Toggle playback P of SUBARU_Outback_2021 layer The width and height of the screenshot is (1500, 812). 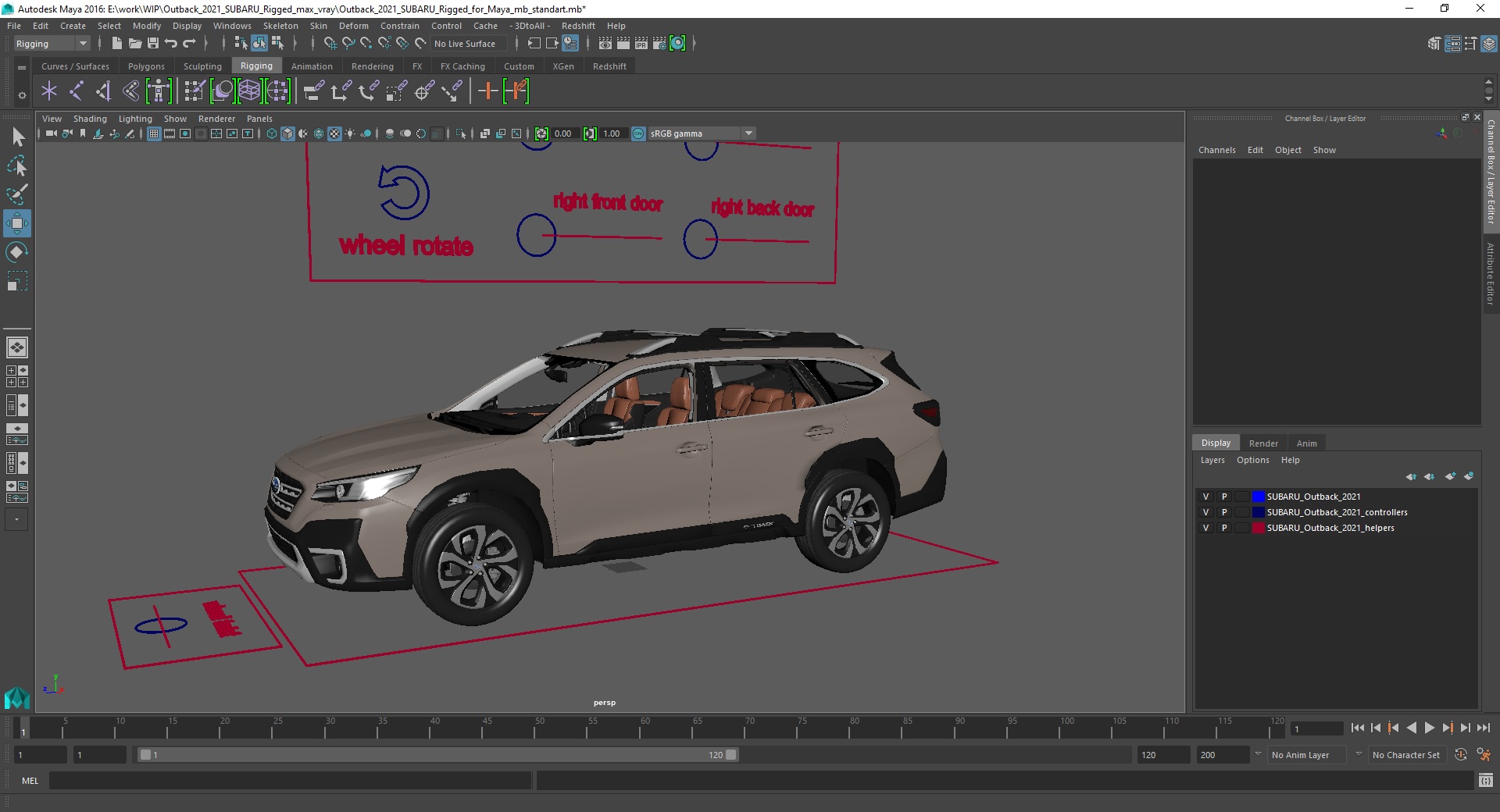tap(1224, 497)
